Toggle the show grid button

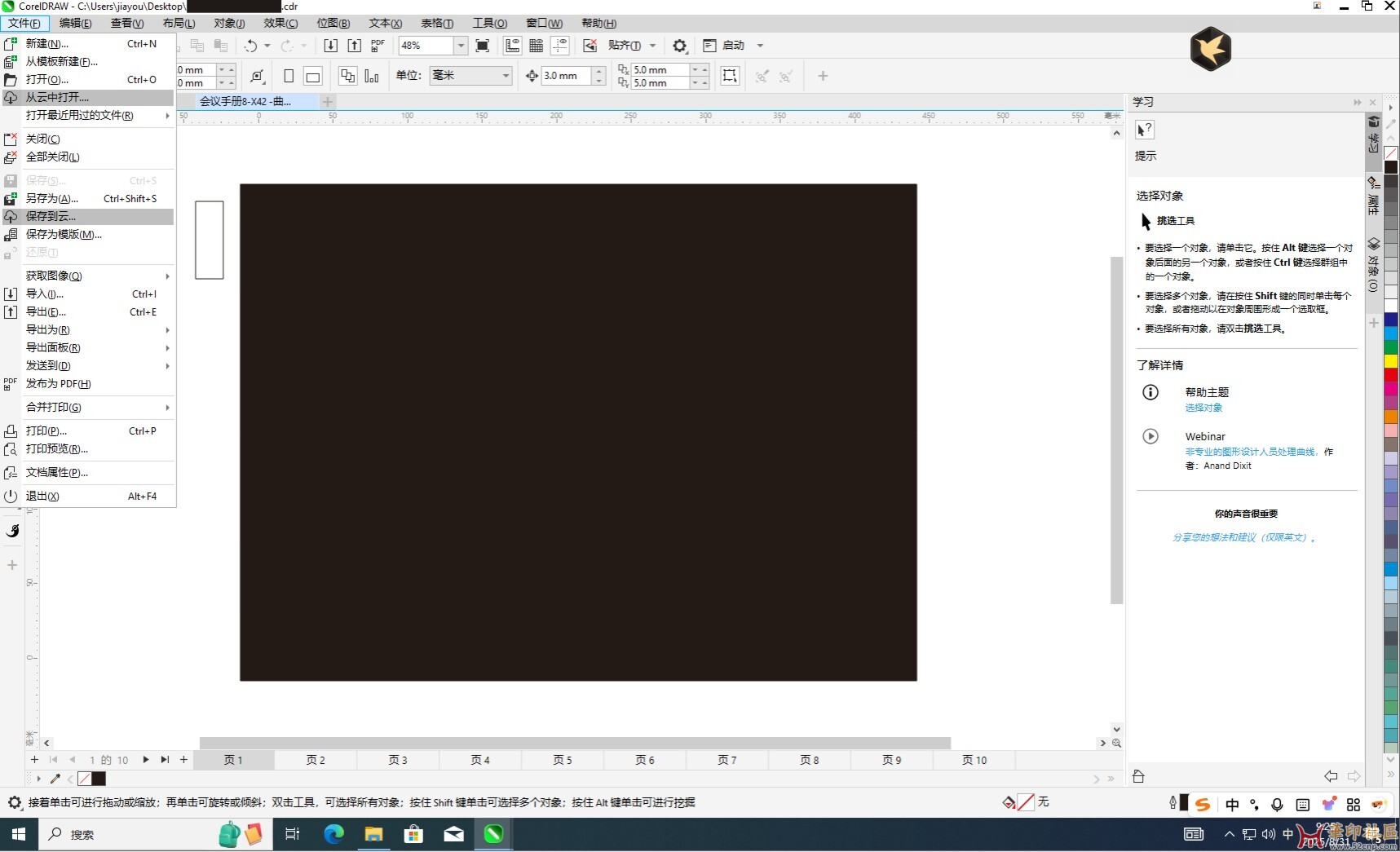pyautogui.click(x=536, y=46)
